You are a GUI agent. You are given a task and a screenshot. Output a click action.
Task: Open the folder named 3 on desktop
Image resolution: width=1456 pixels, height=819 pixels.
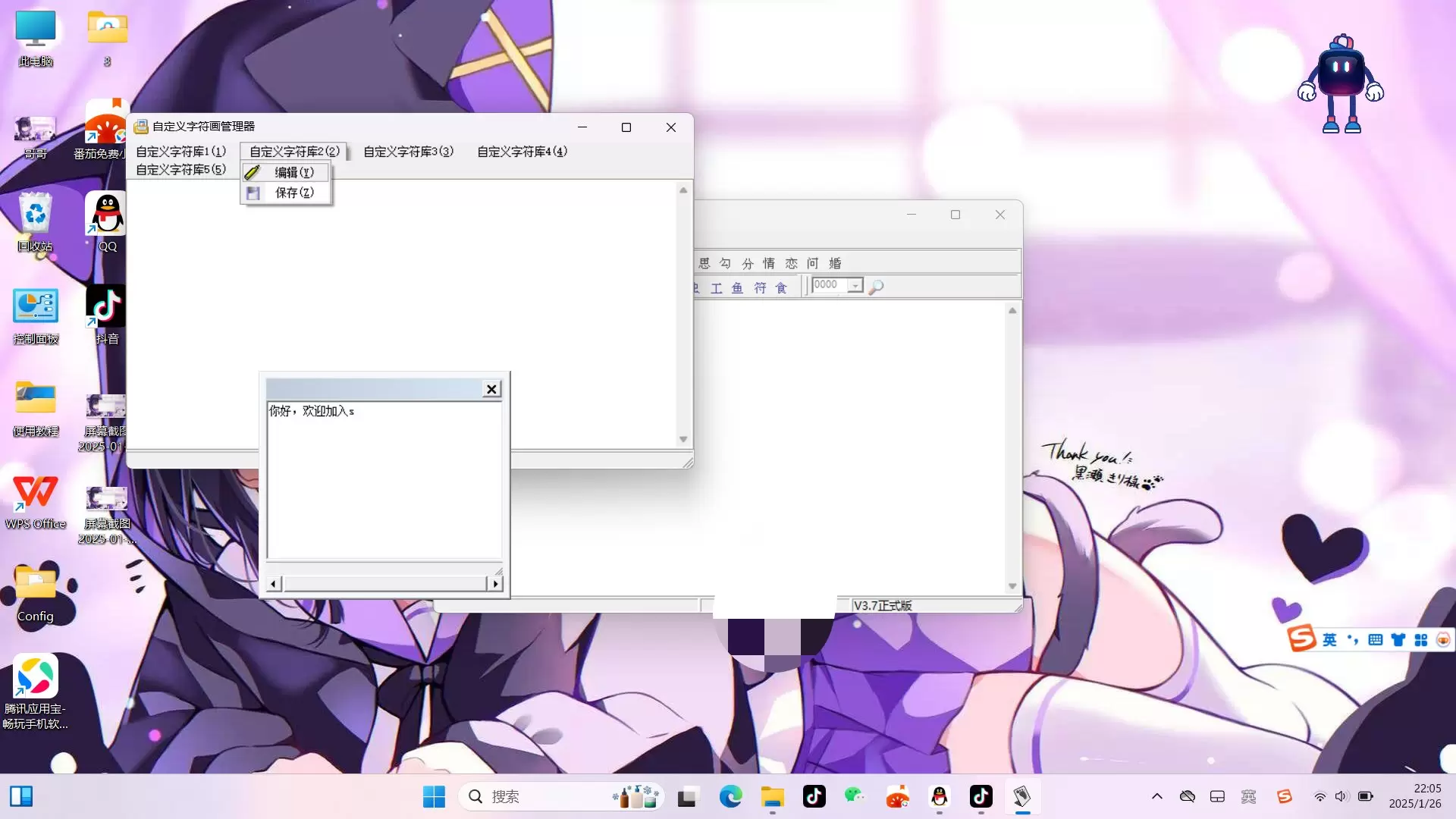[107, 39]
